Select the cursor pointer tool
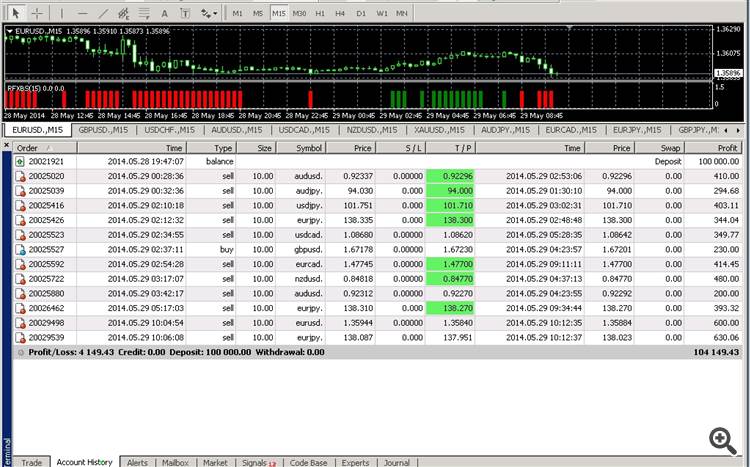Viewport: 750px width, 467px height. tap(15, 13)
